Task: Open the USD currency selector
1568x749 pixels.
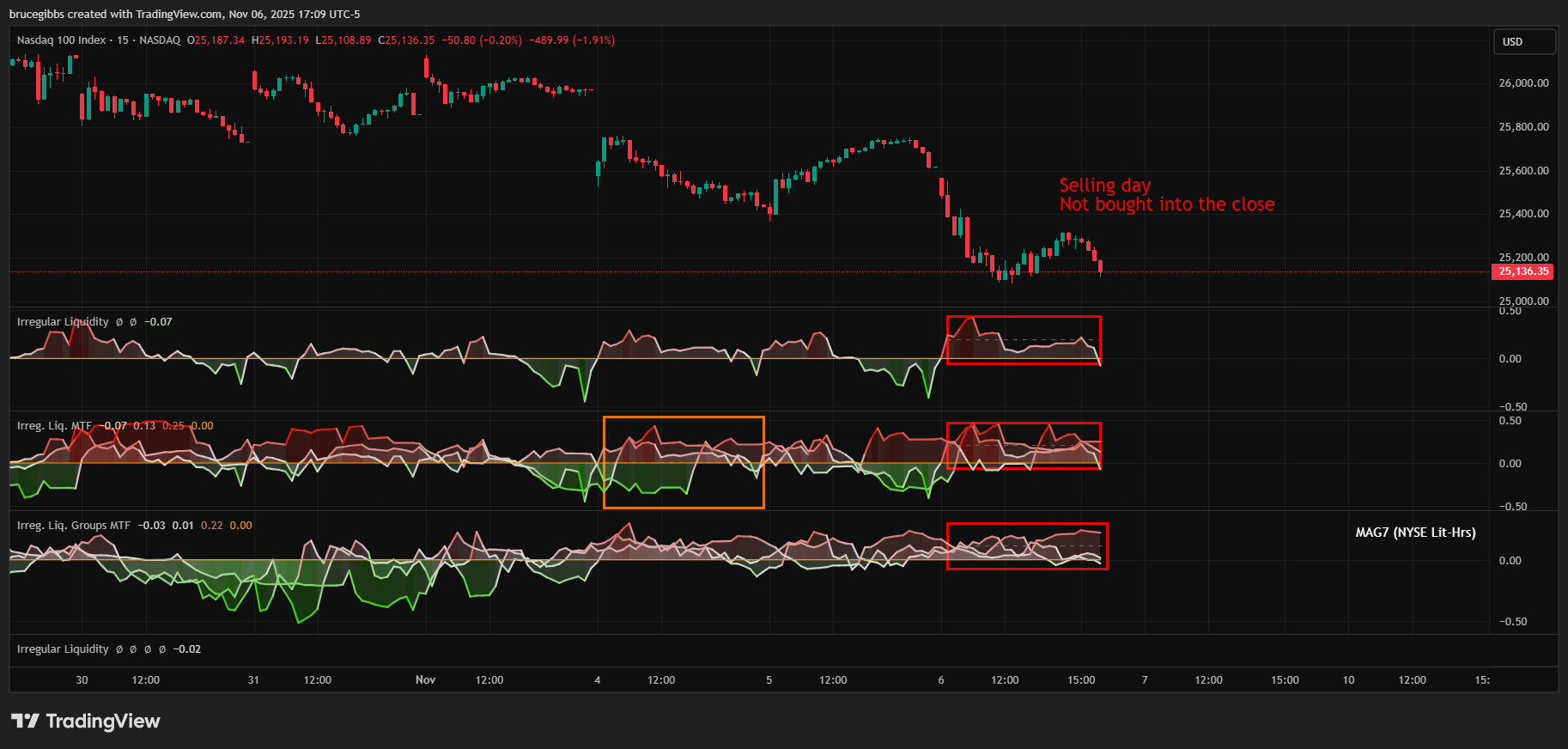Action: click(1523, 41)
